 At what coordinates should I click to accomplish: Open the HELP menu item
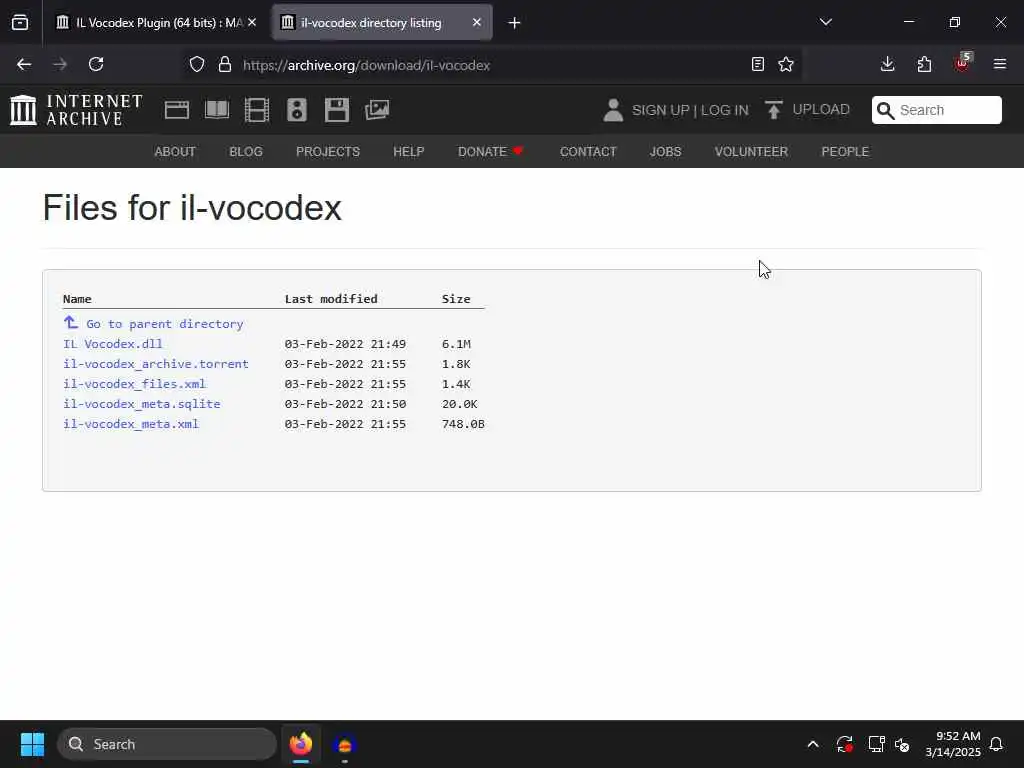coord(409,152)
